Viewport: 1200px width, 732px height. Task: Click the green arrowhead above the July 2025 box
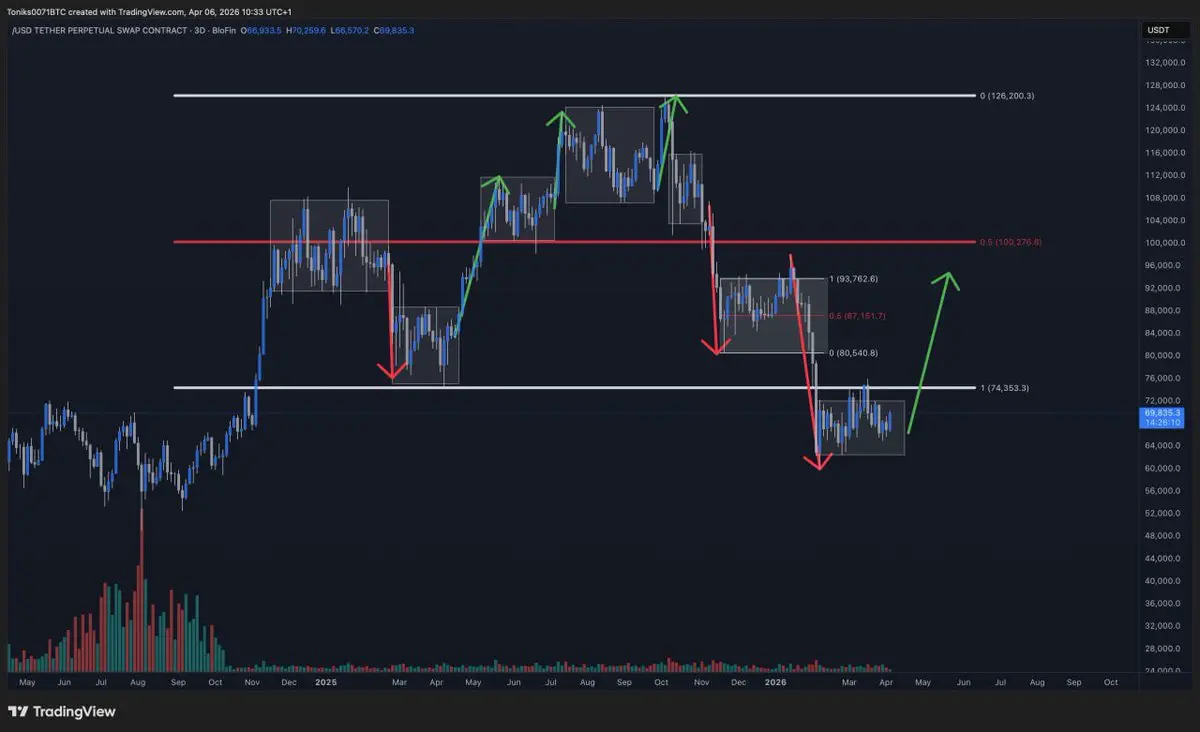(x=560, y=118)
